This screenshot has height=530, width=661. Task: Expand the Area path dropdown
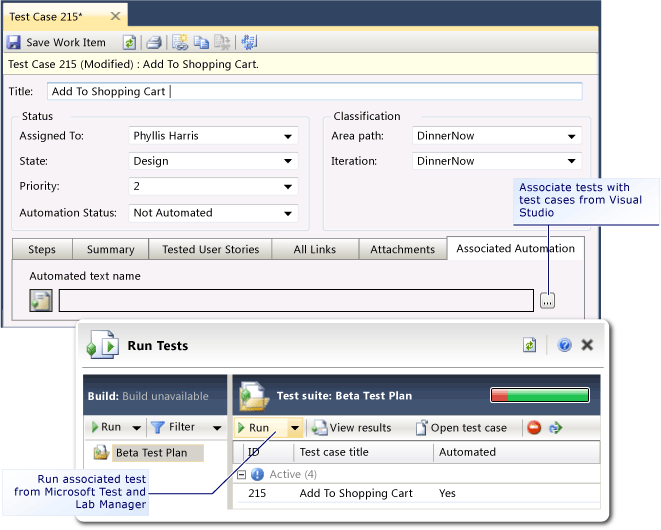[x=572, y=136]
